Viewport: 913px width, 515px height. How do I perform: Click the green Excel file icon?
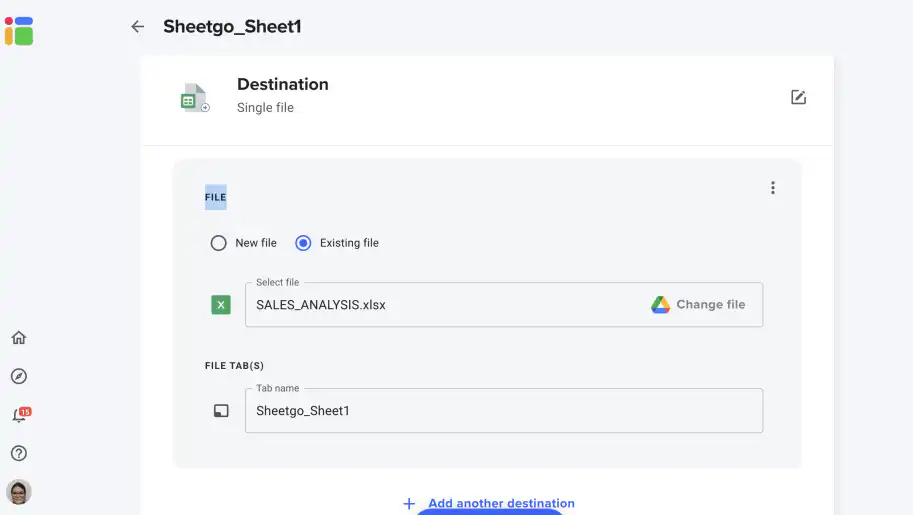(x=221, y=305)
